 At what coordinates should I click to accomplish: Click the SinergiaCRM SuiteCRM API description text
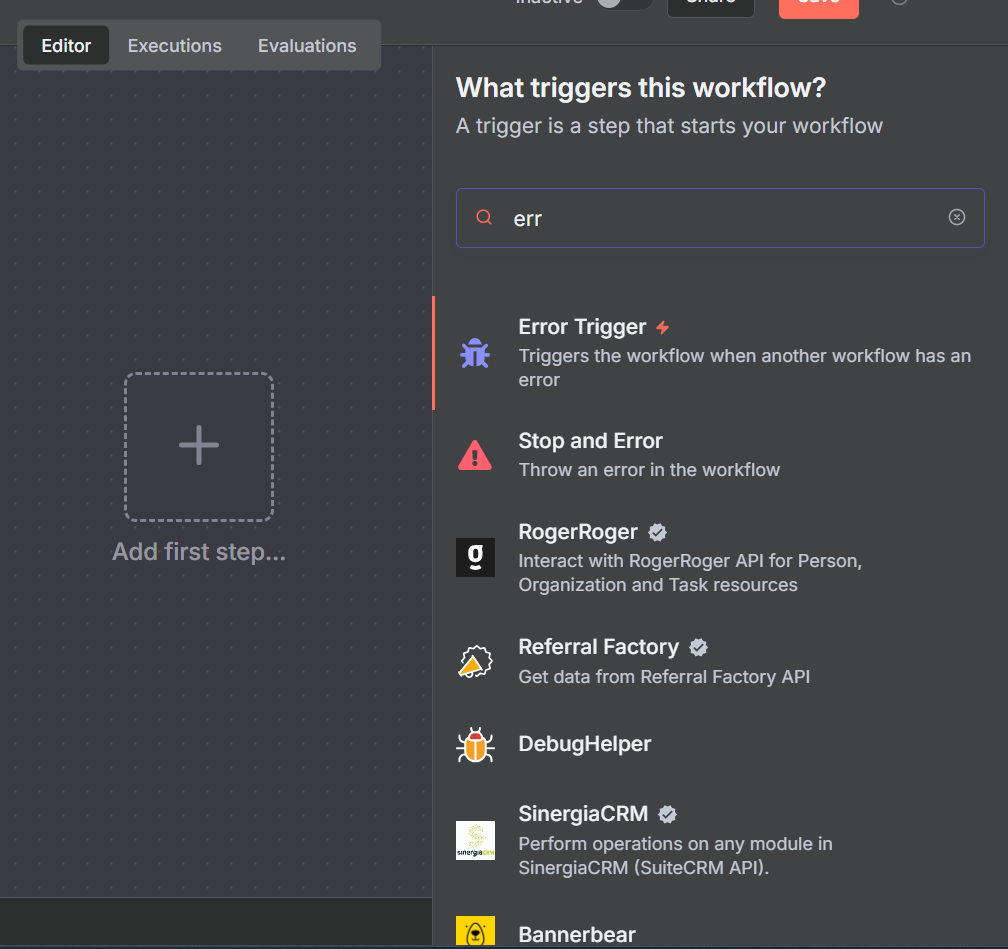(x=675, y=856)
